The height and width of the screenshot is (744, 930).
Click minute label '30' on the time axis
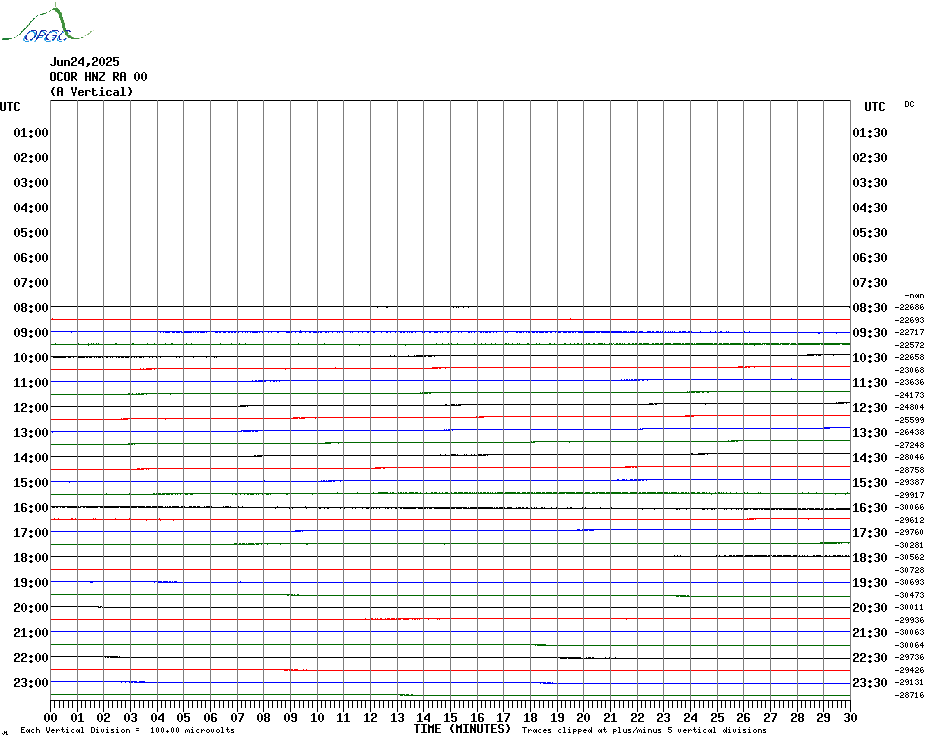click(851, 718)
